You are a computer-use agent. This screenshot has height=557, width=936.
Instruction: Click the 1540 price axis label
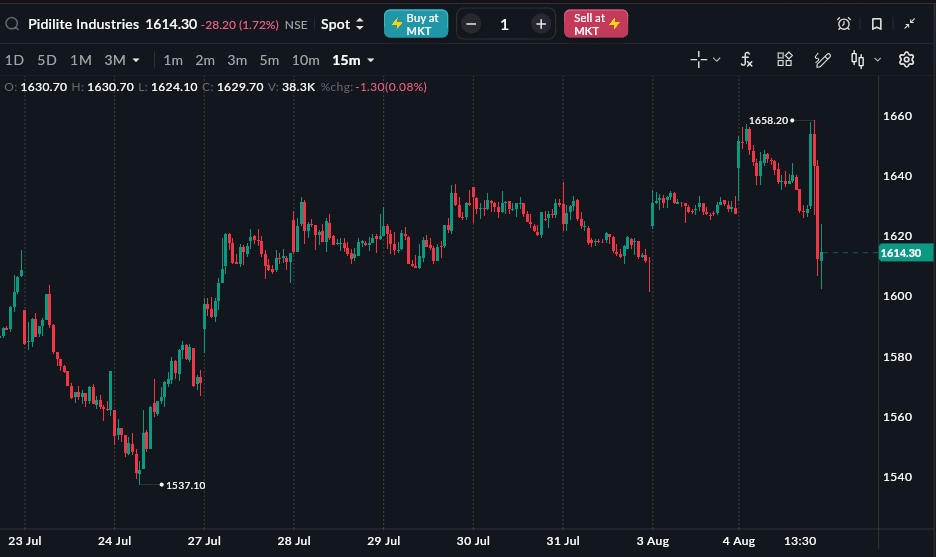(x=897, y=477)
